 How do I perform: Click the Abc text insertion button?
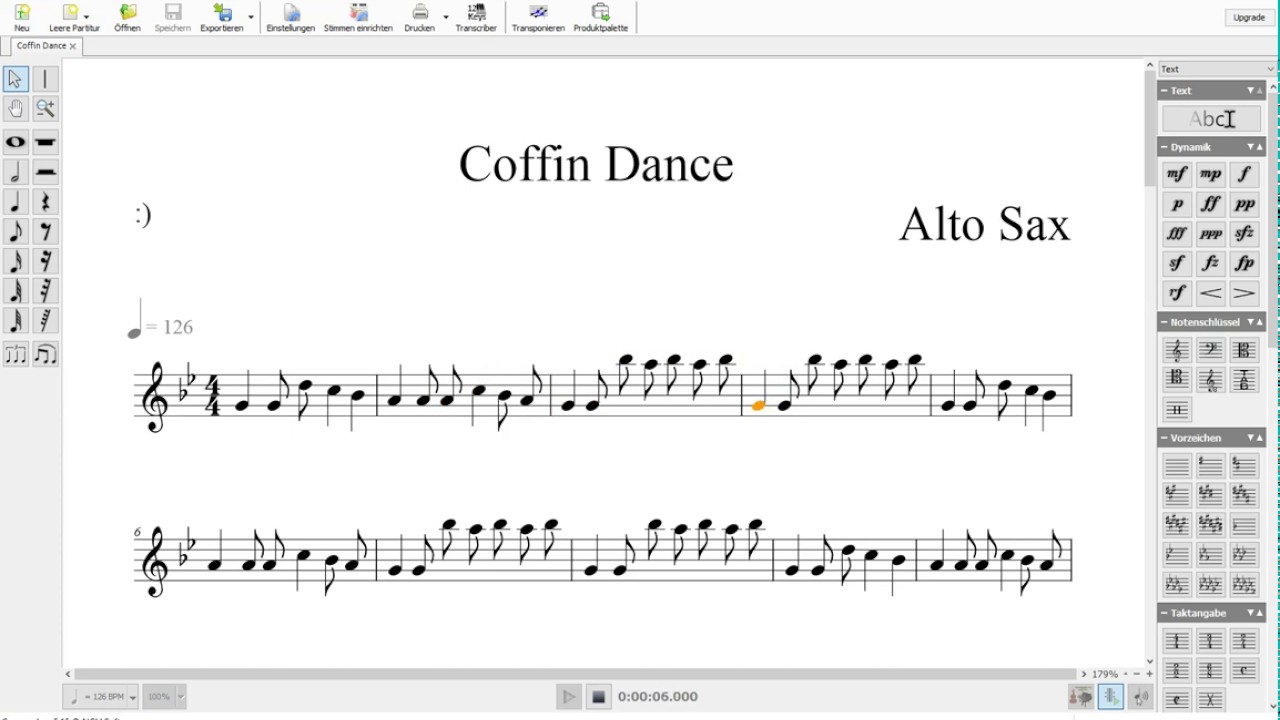1211,119
